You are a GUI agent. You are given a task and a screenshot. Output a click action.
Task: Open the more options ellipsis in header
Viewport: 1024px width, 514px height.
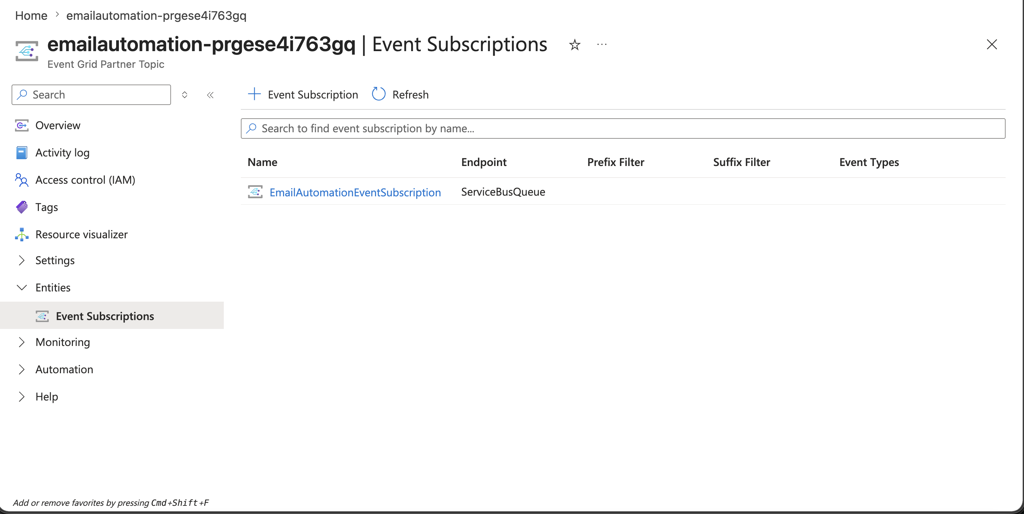(601, 44)
